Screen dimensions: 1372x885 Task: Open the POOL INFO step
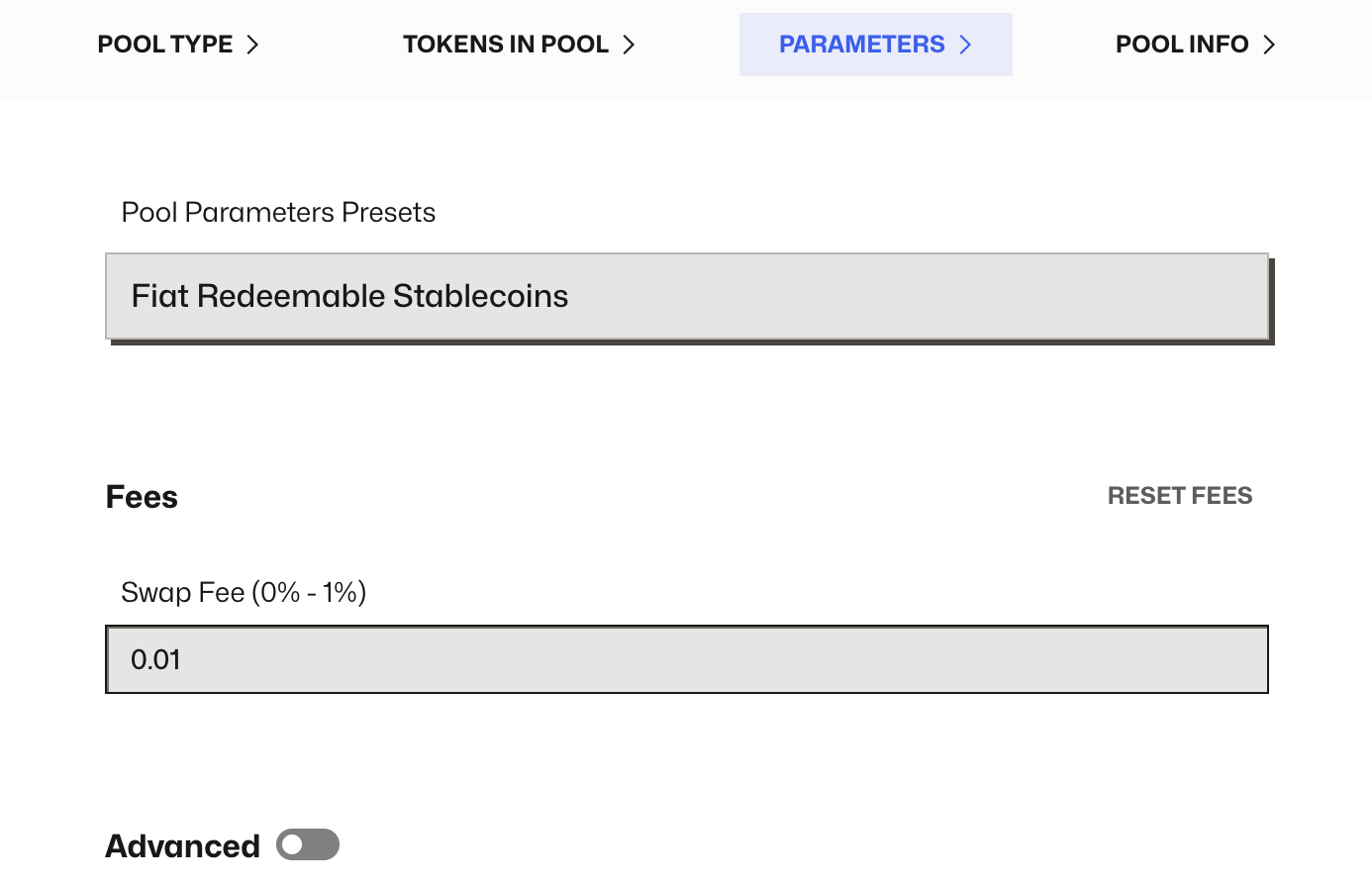(x=1181, y=44)
